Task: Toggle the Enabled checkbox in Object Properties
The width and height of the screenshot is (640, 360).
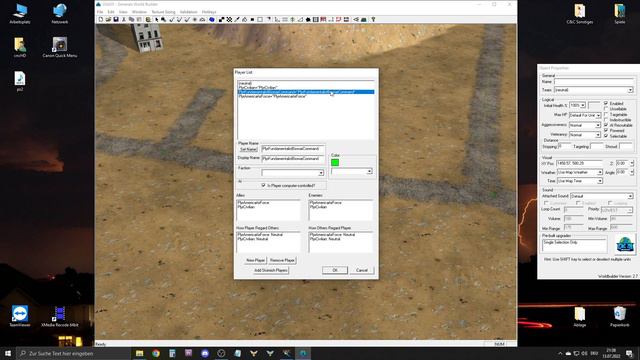Action: pos(606,103)
